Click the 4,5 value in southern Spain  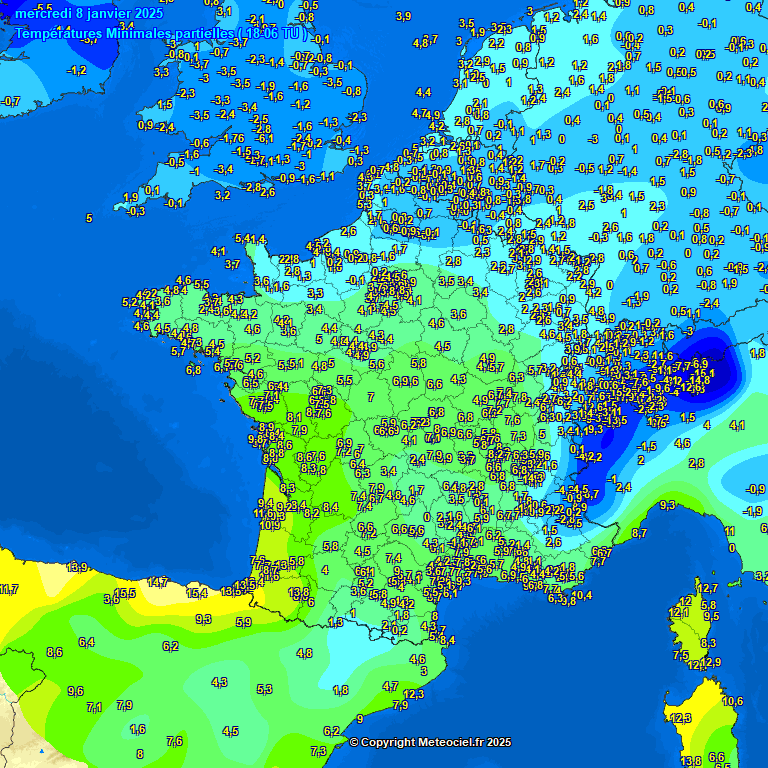231,731
